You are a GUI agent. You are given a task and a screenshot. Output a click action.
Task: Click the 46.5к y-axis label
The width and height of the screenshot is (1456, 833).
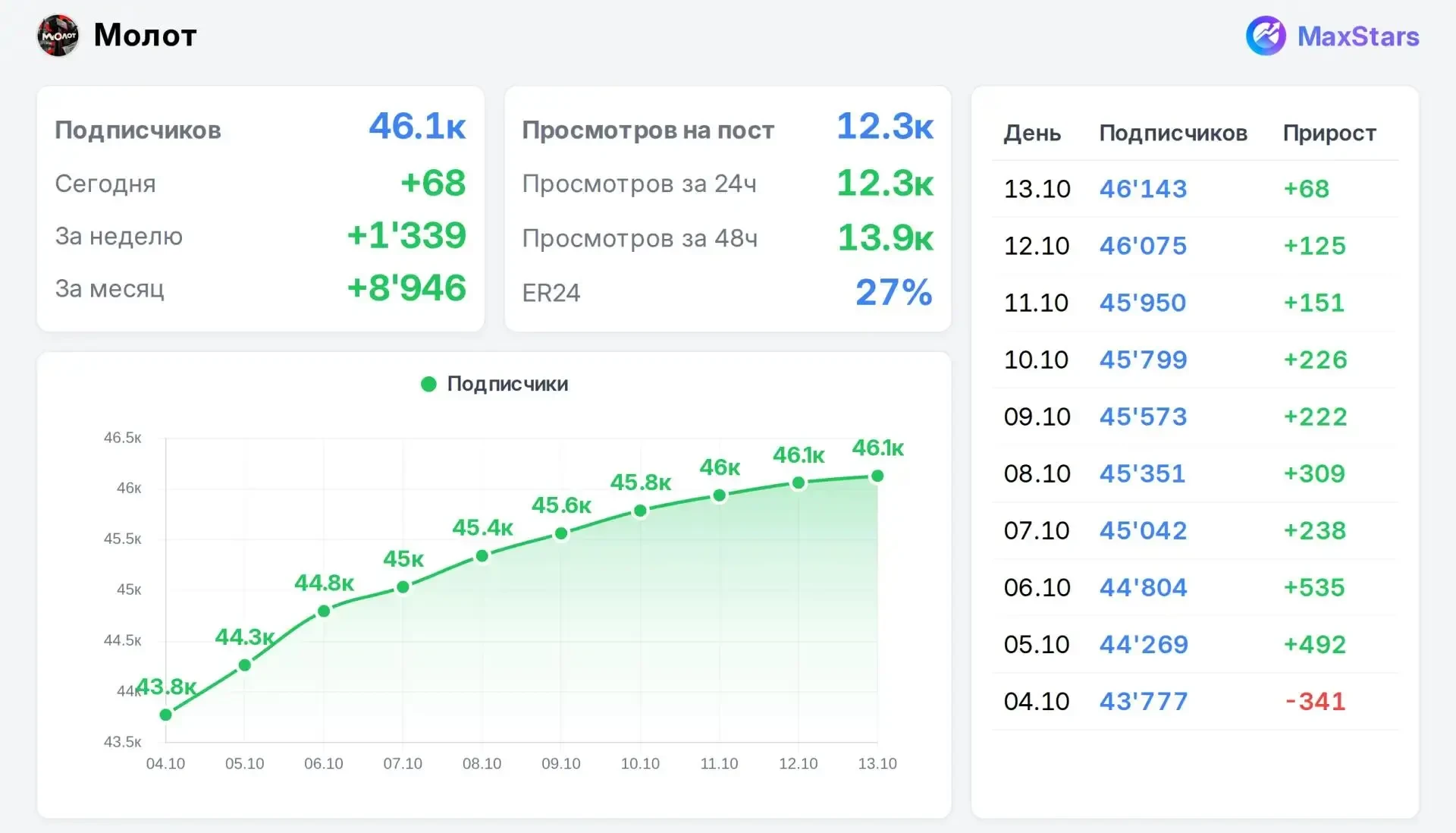[122, 438]
